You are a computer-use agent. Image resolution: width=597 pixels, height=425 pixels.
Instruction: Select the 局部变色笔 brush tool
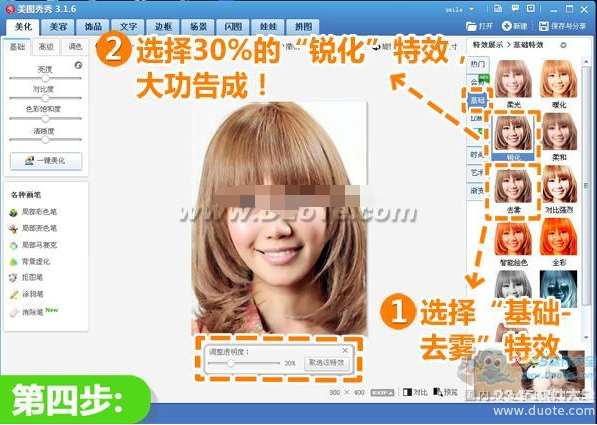pyautogui.click(x=34, y=228)
